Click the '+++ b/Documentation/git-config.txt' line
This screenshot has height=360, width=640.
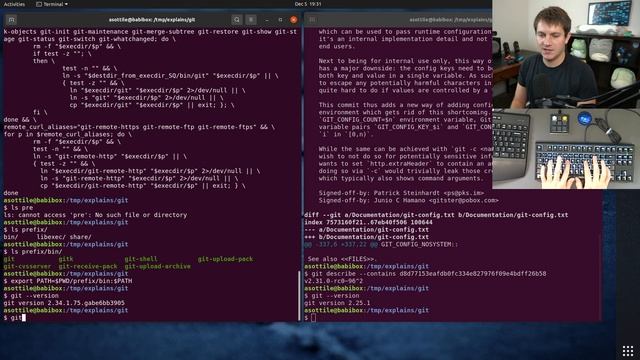tap(367, 237)
